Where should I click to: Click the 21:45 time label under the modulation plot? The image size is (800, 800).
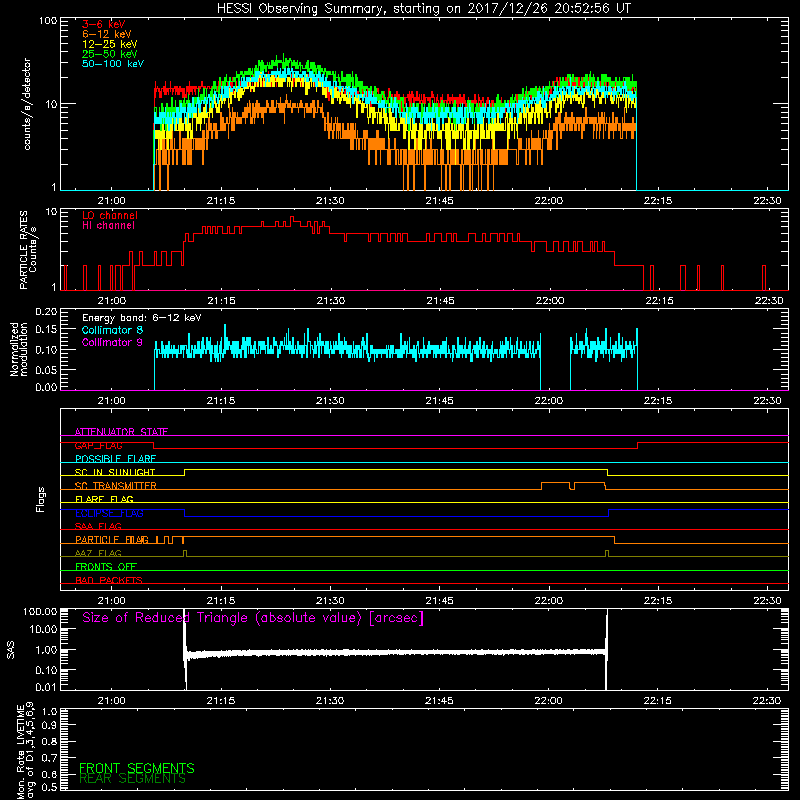439,401
